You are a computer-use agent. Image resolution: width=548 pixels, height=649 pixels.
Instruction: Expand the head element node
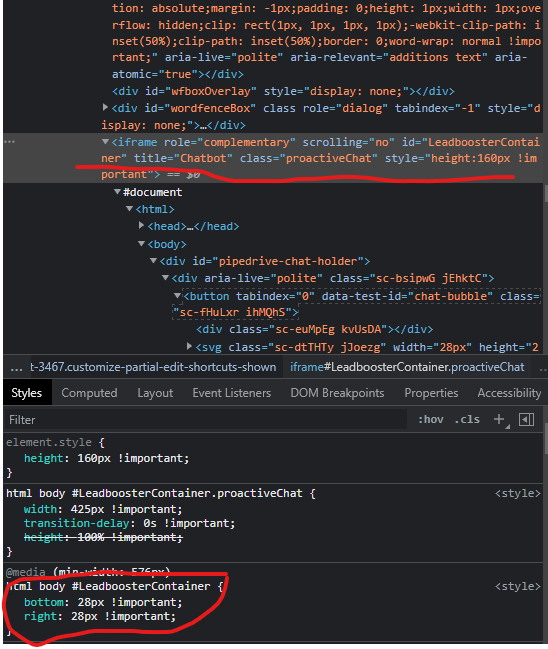(142, 226)
